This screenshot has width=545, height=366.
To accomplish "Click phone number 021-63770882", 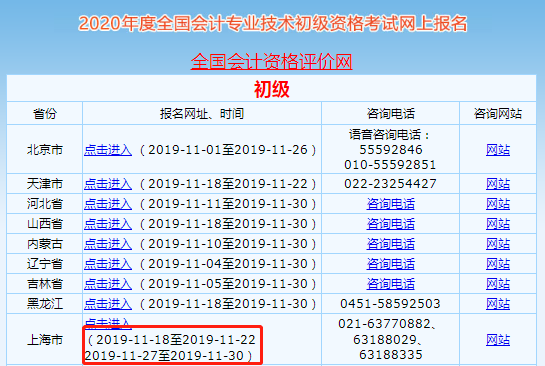I will coord(384,324).
